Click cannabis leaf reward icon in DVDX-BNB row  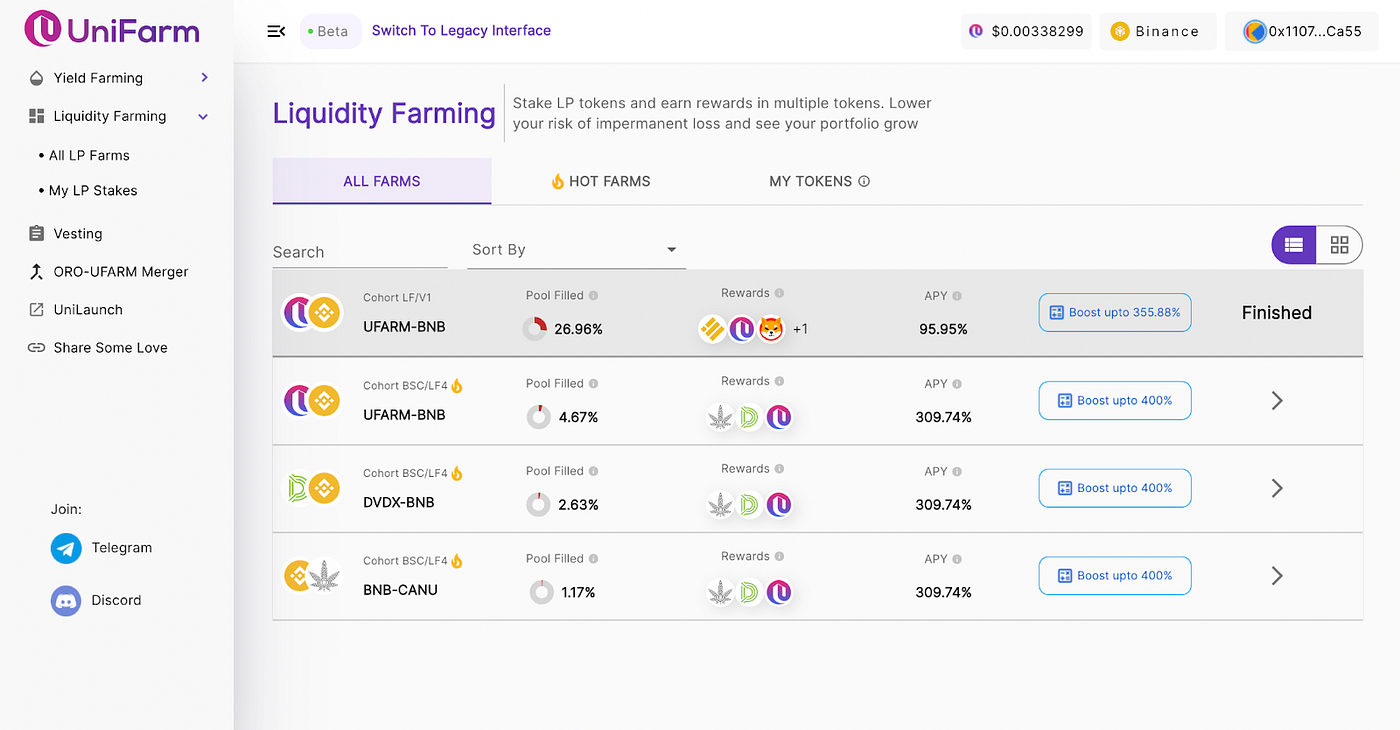click(720, 504)
